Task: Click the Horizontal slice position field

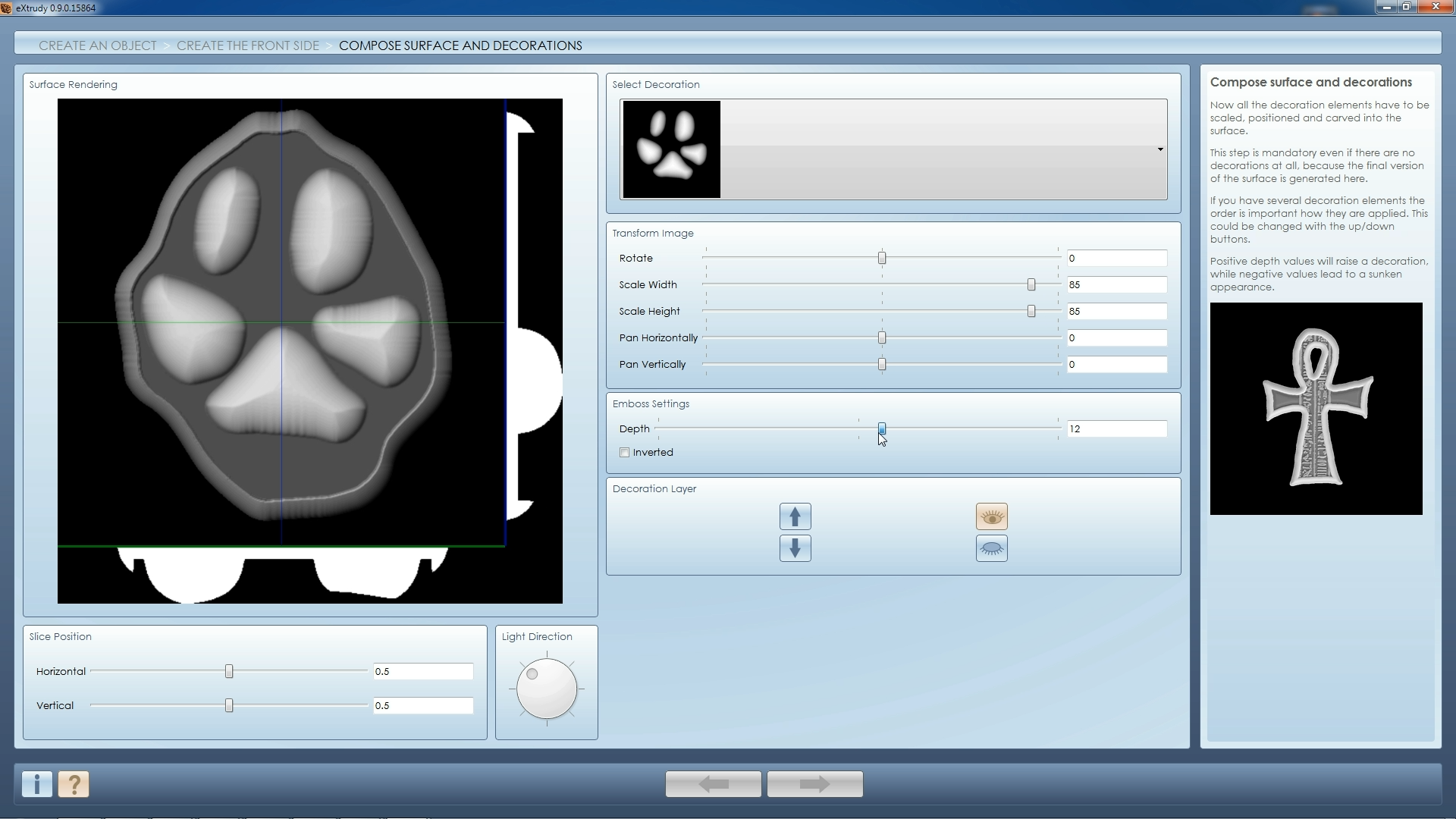Action: 422,672
